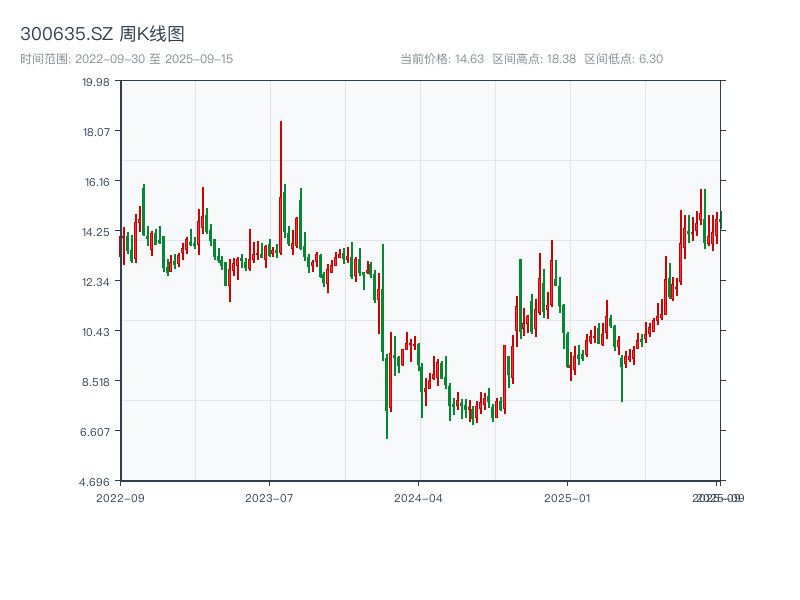Click the 时间范围 date range text
This screenshot has width=800, height=600.
pyautogui.click(x=126, y=59)
